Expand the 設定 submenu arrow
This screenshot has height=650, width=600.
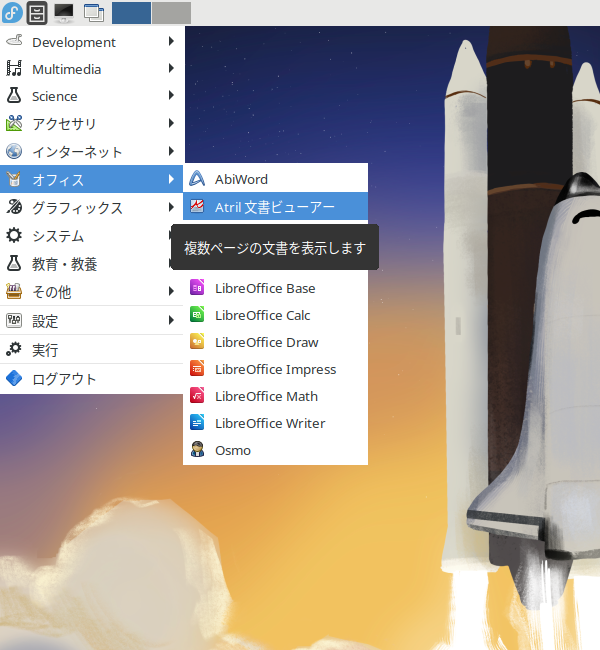[x=171, y=320]
